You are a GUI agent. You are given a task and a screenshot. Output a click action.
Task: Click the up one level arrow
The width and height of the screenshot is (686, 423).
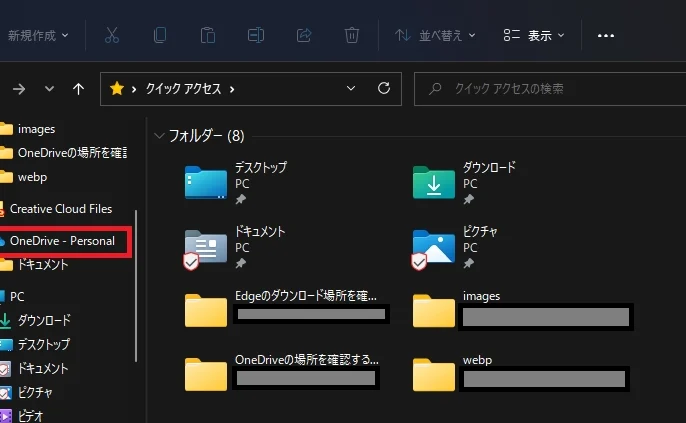[x=78, y=89]
